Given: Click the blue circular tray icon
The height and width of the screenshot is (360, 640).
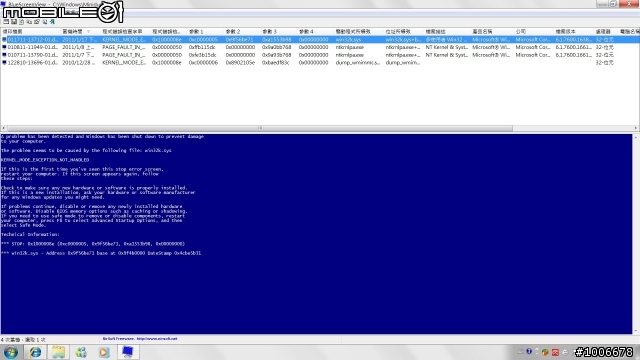Looking at the screenshot, I should (529, 351).
